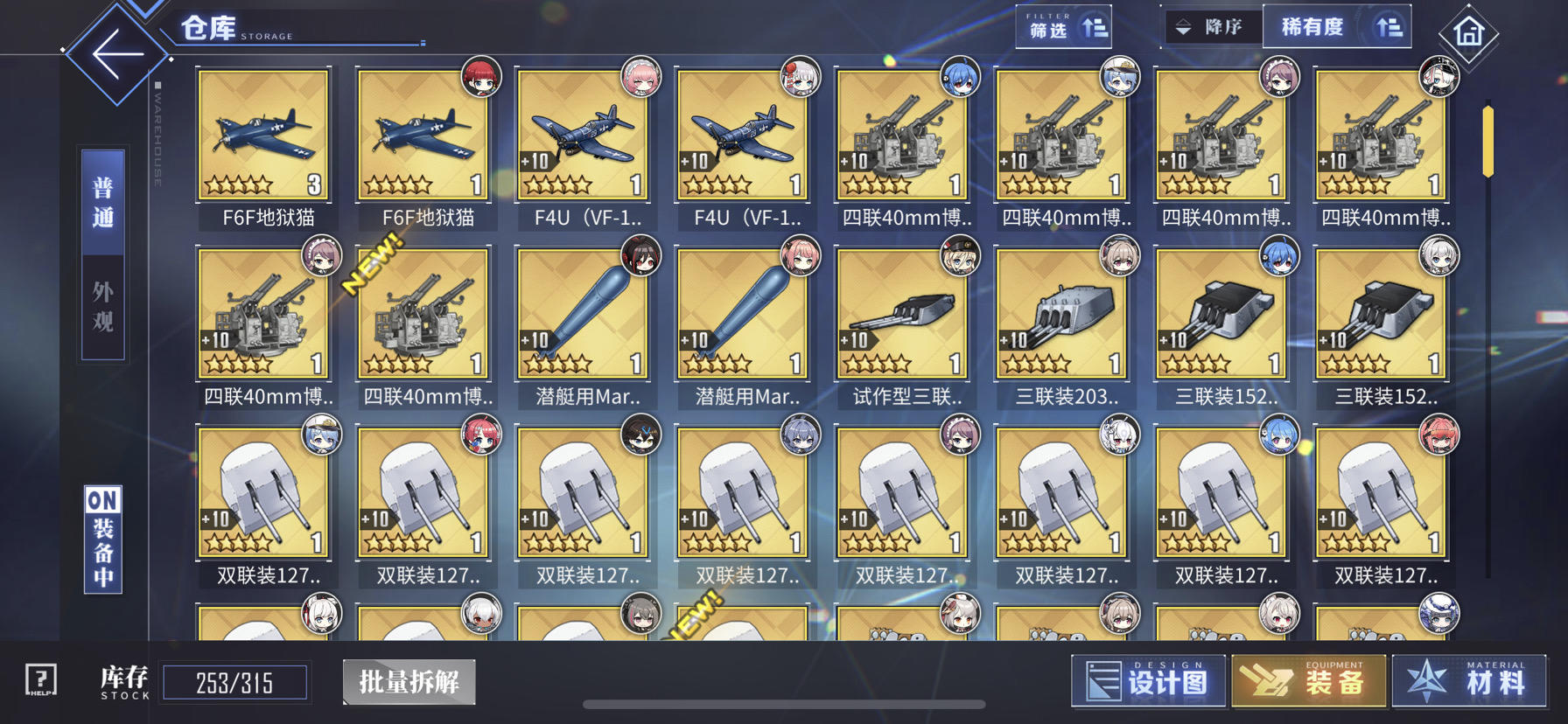Open the help question mark icon
The image size is (1568, 724).
(40, 679)
